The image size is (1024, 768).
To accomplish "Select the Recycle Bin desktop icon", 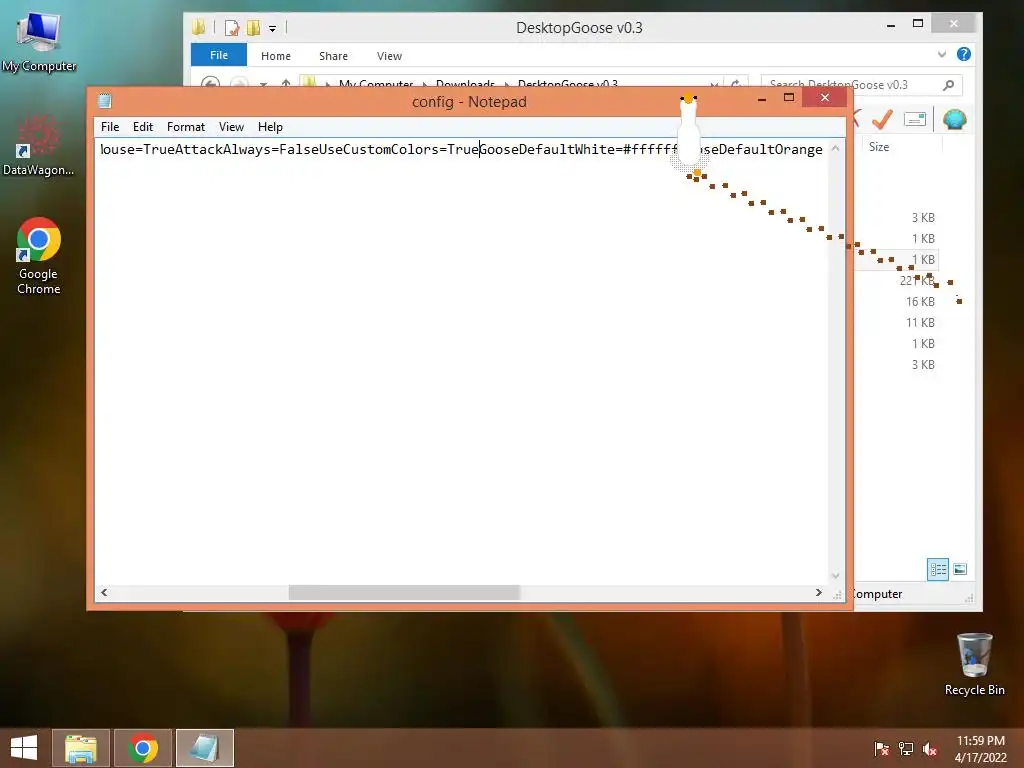I will point(974,665).
